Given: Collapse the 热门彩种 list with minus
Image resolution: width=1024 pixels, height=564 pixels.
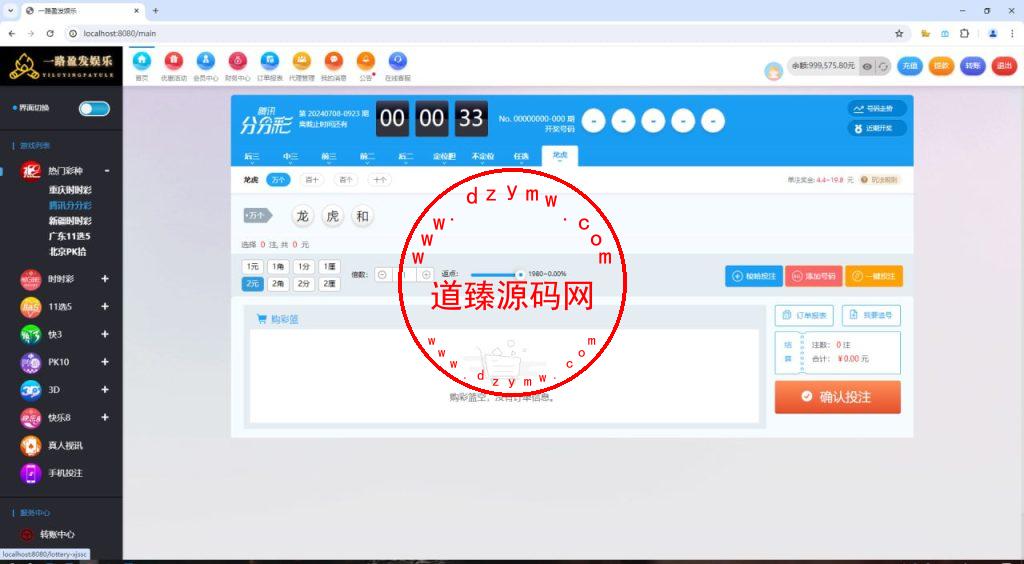Looking at the screenshot, I should [107, 171].
